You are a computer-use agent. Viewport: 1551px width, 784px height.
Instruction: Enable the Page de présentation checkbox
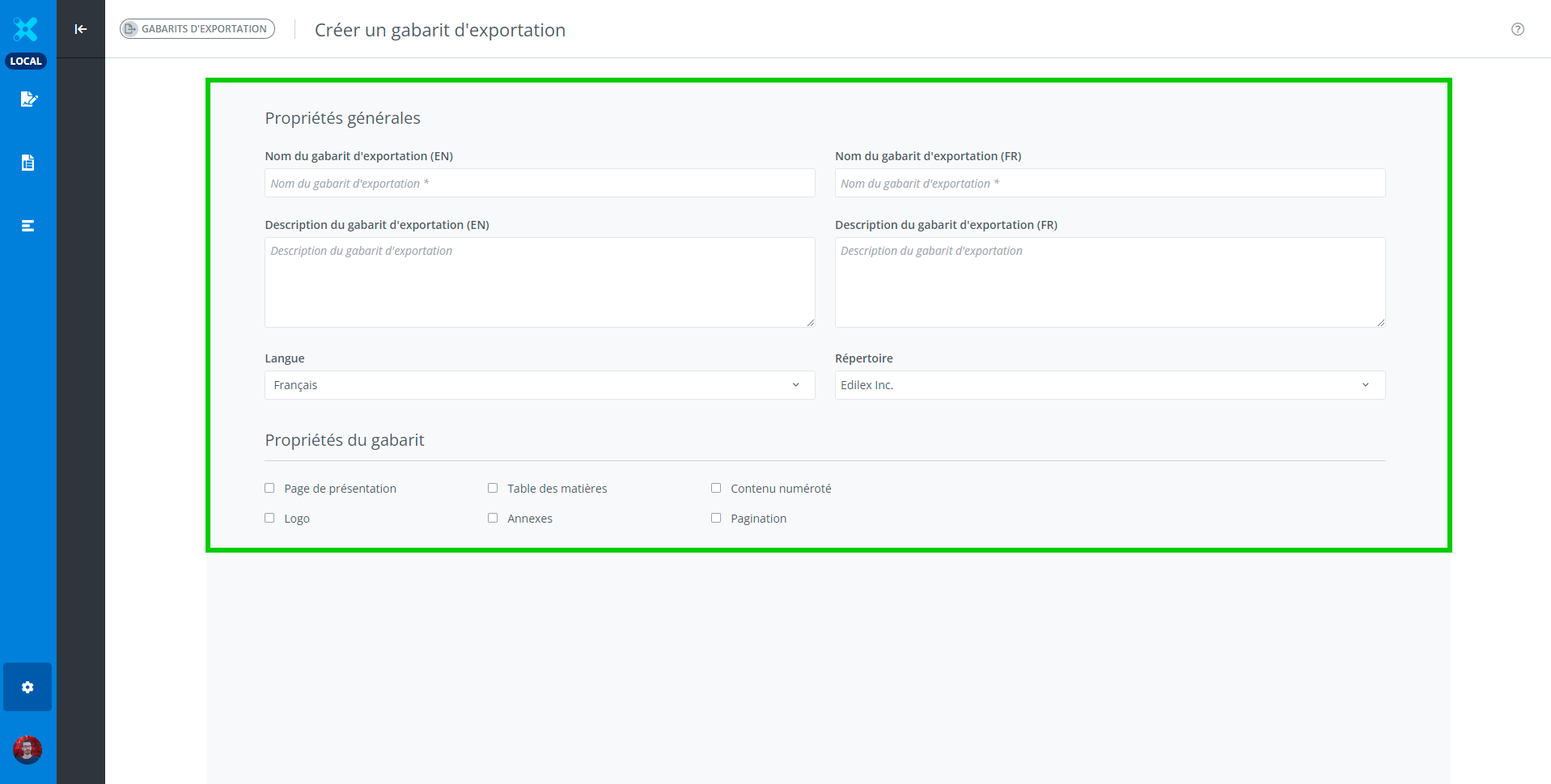pyautogui.click(x=269, y=488)
